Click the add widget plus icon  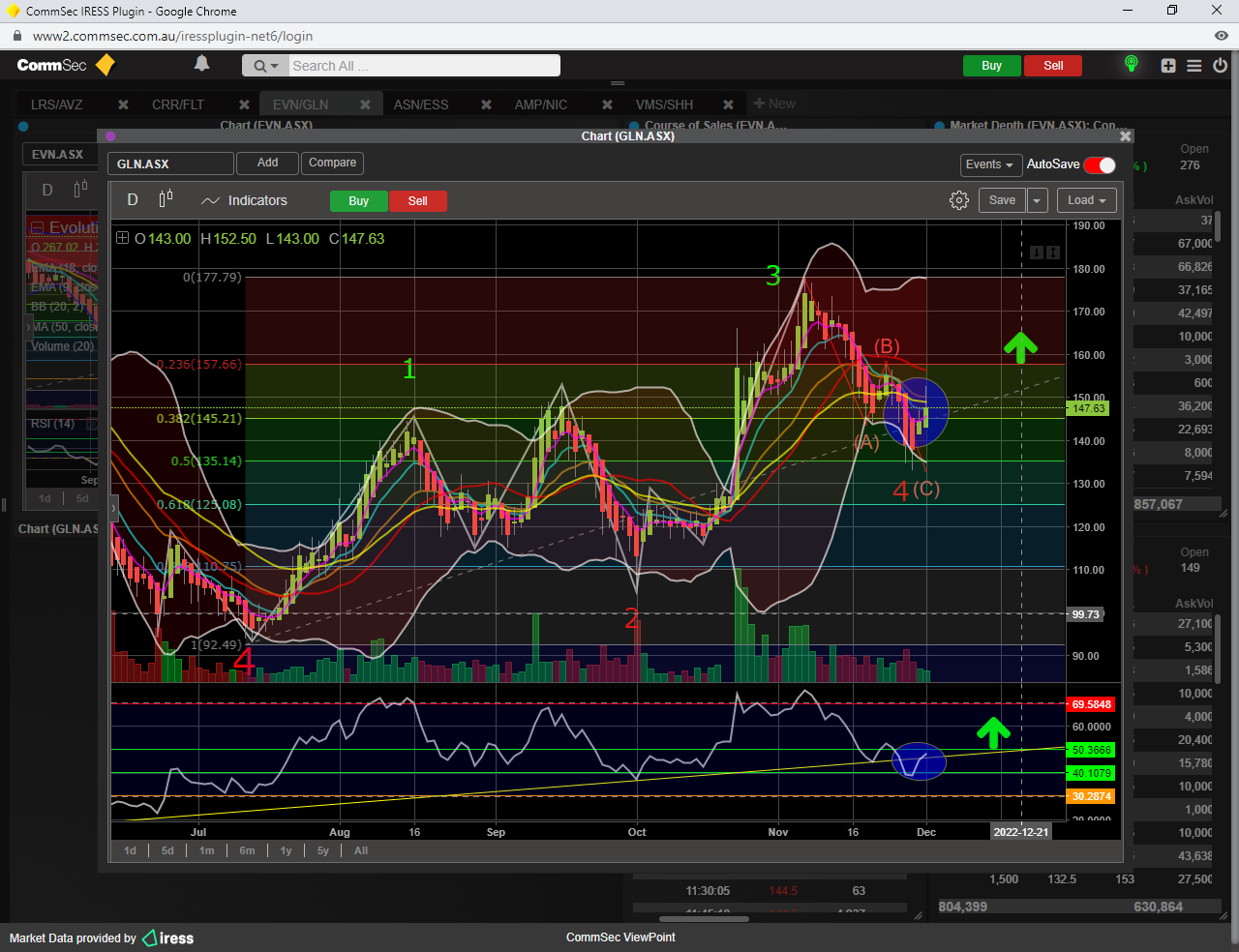[x=1168, y=66]
